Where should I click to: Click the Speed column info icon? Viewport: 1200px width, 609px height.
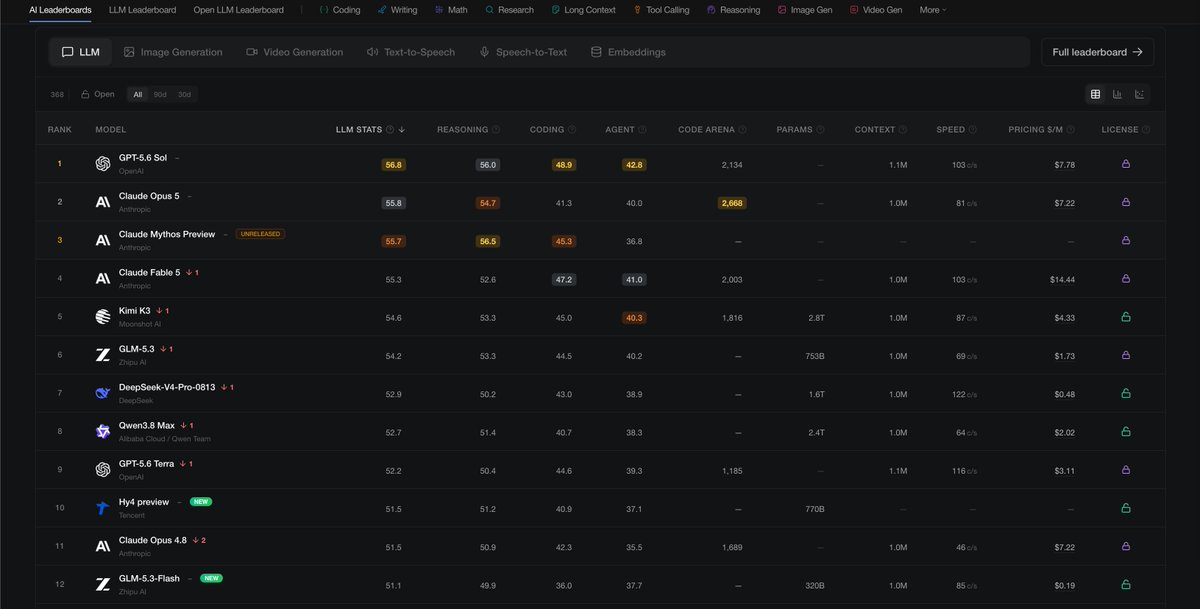(973, 130)
